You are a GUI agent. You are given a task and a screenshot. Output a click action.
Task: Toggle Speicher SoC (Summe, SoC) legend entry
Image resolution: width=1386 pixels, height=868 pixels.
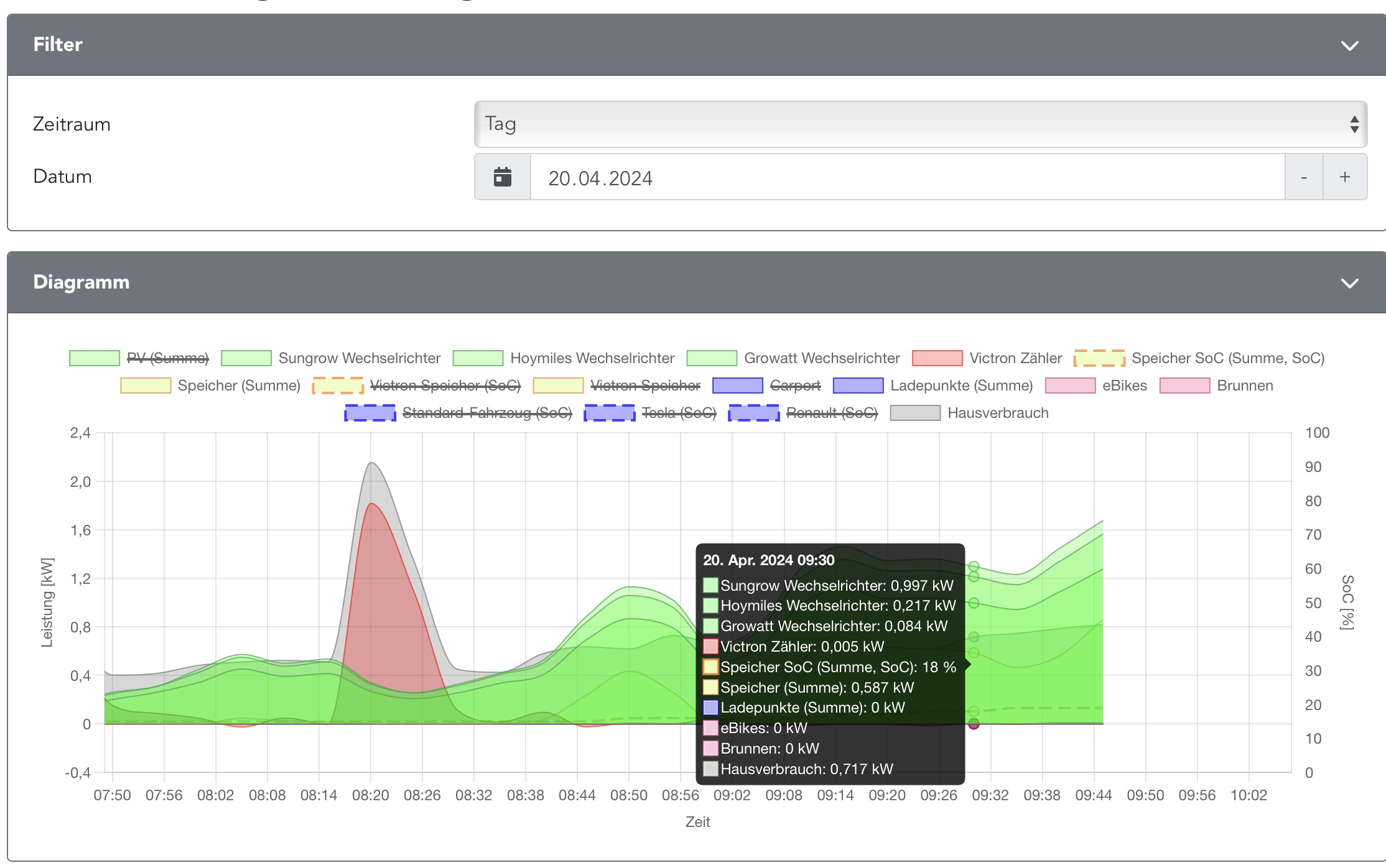click(1227, 358)
